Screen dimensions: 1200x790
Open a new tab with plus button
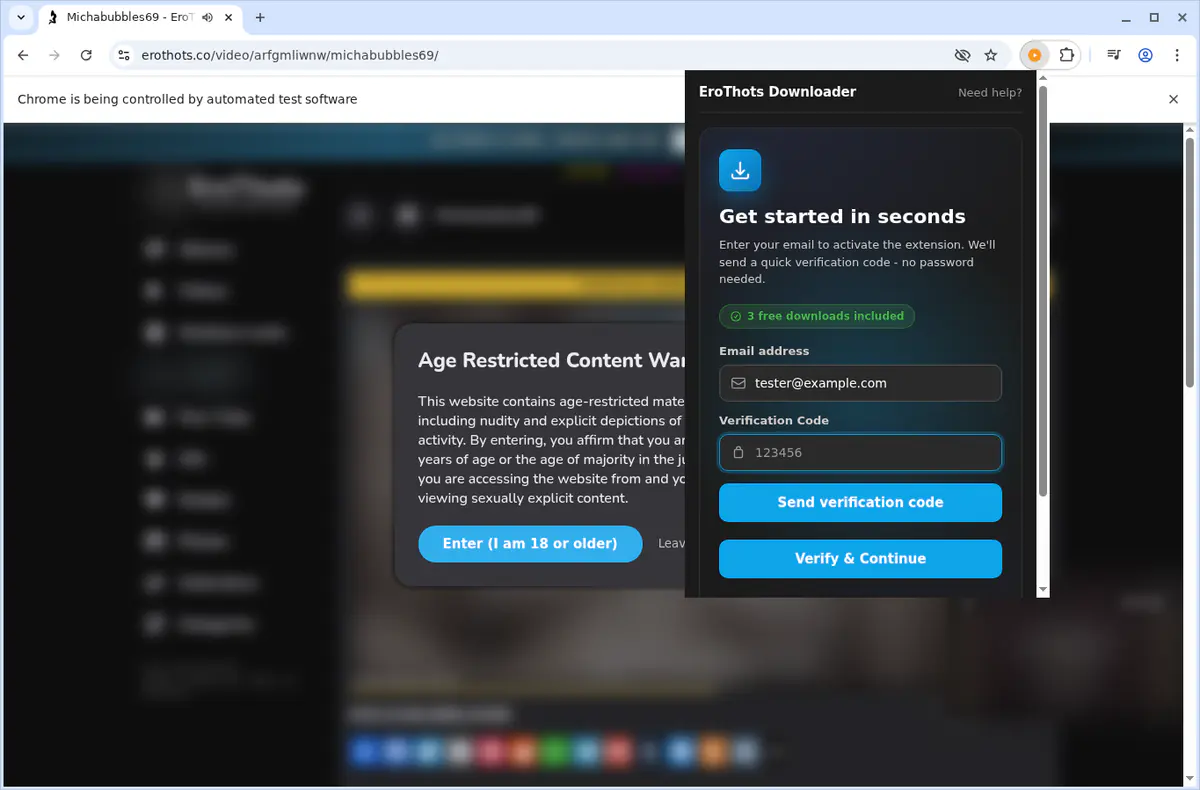[x=260, y=17]
